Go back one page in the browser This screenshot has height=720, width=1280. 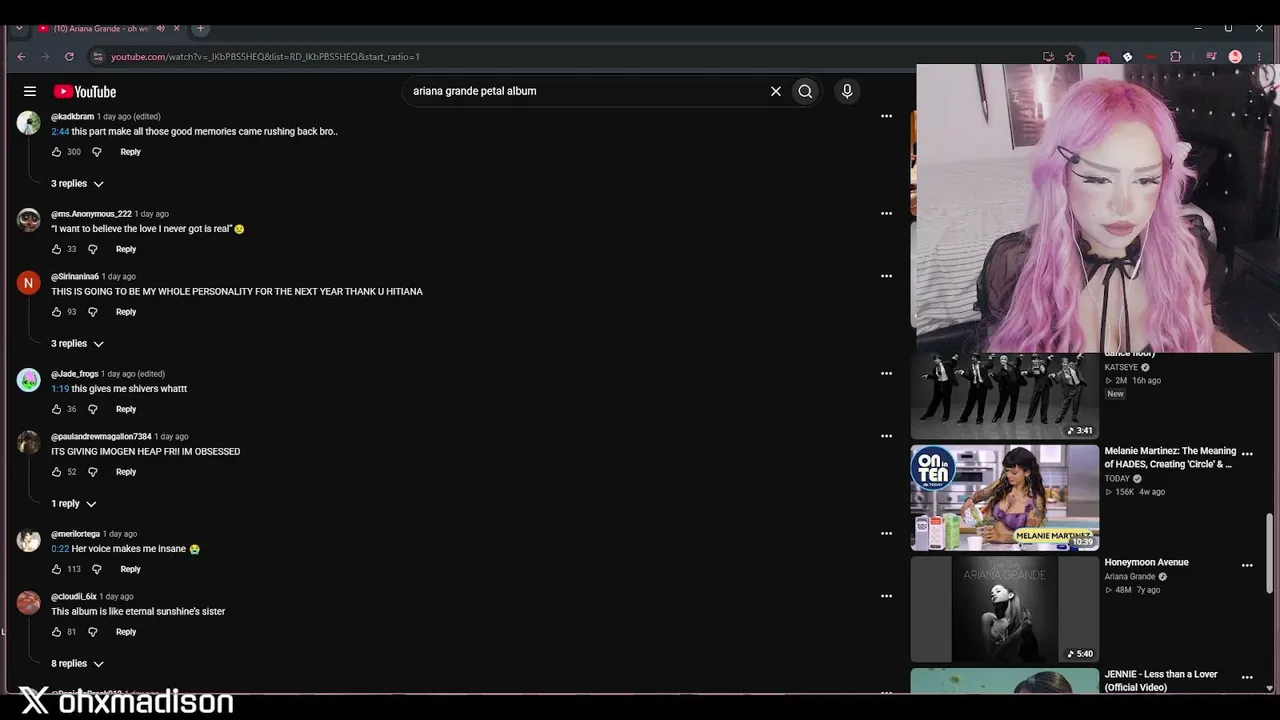pyautogui.click(x=21, y=57)
